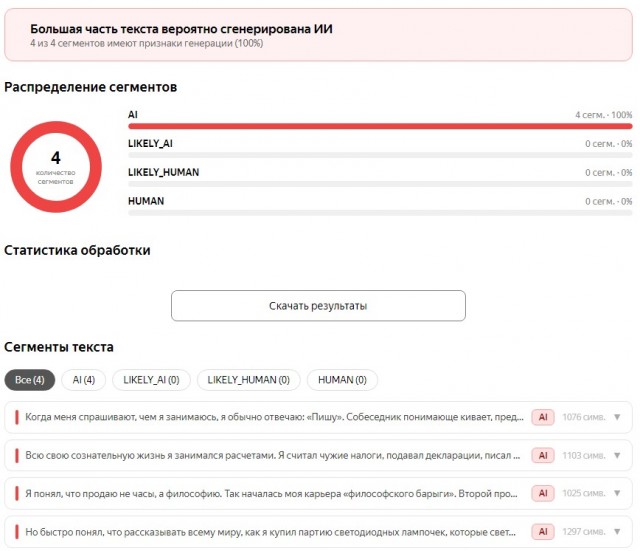Click the 'HUMAN' category label in distribution
The image size is (640, 551).
[146, 201]
